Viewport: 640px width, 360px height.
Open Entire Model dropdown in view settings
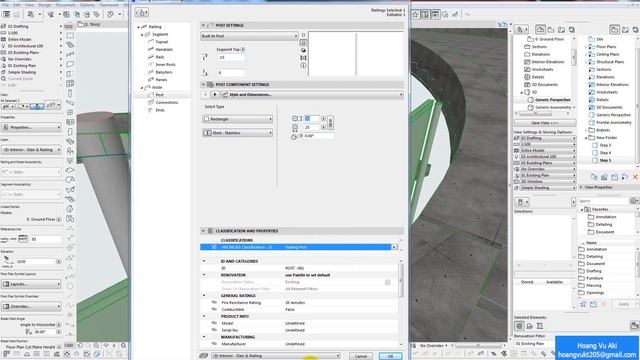(x=545, y=150)
